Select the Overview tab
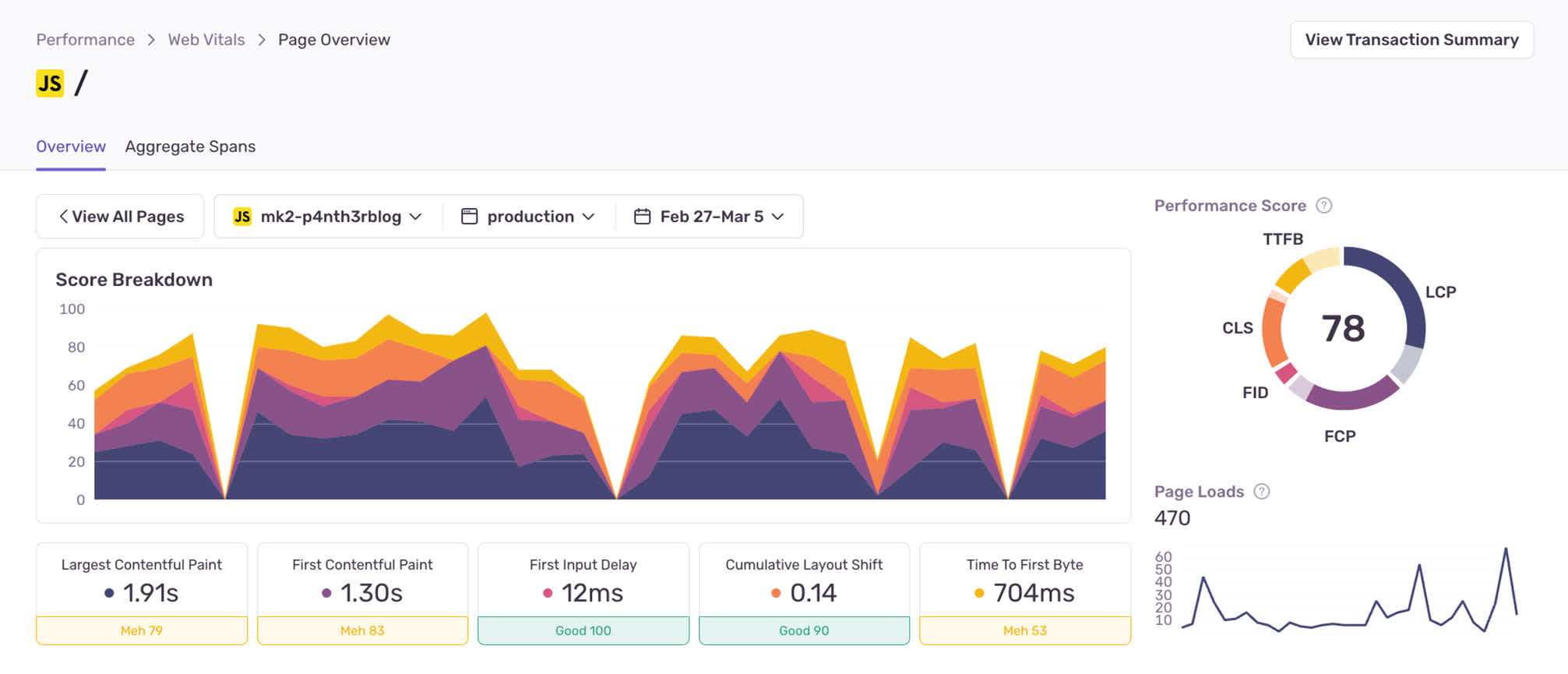Screen dimensions: 1568x674 click(x=71, y=146)
